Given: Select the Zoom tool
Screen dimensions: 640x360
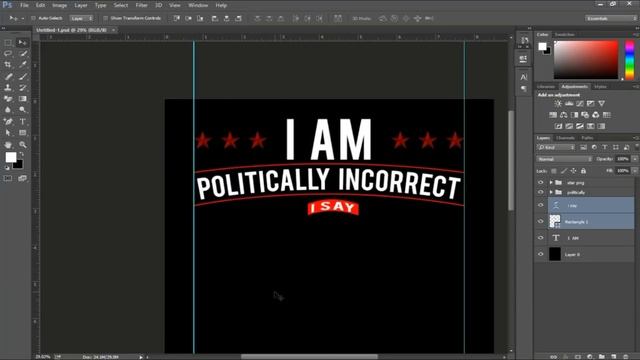Looking at the screenshot, I should [23, 144].
